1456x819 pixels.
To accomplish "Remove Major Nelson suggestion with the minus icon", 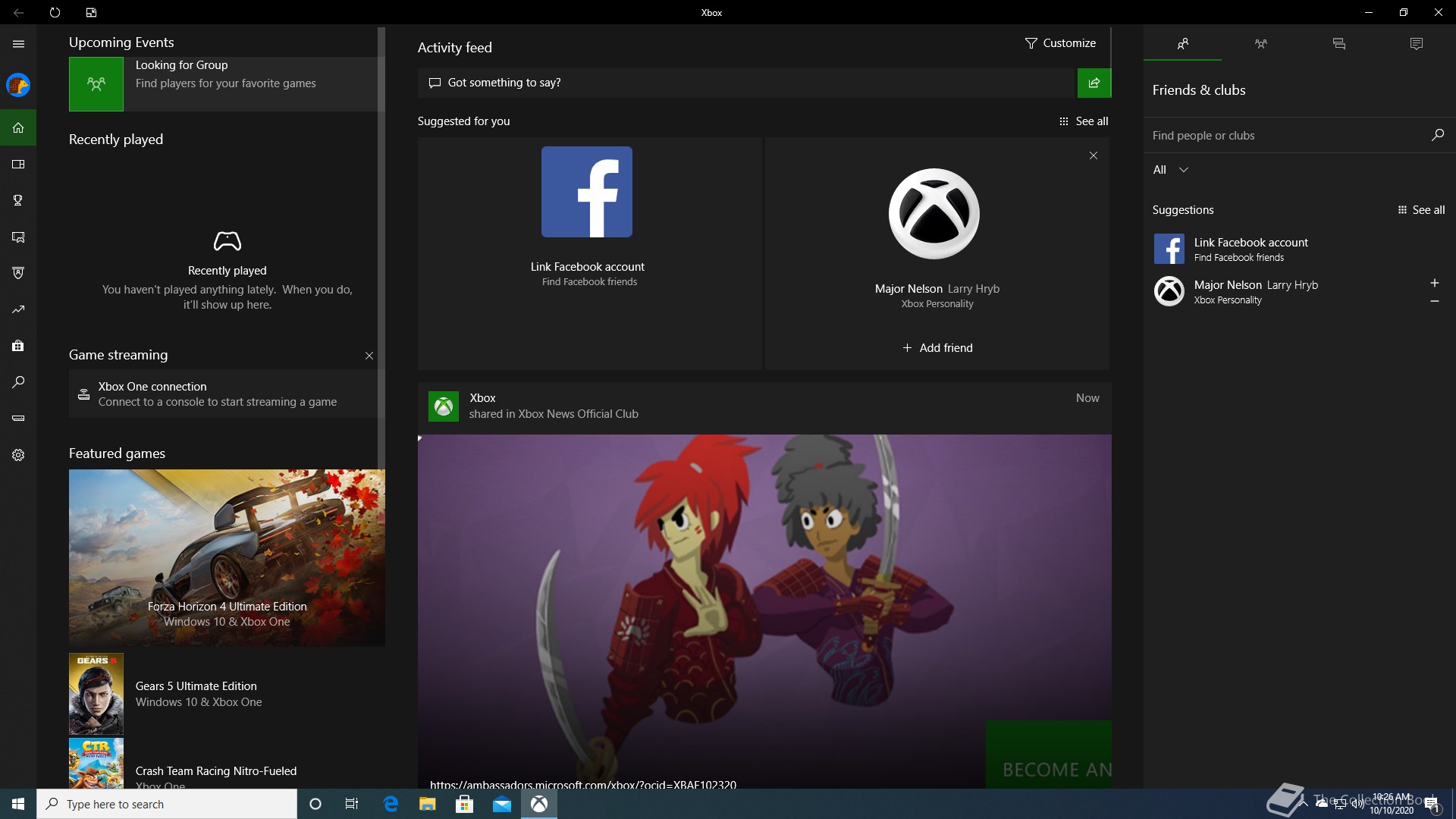I will (1434, 301).
